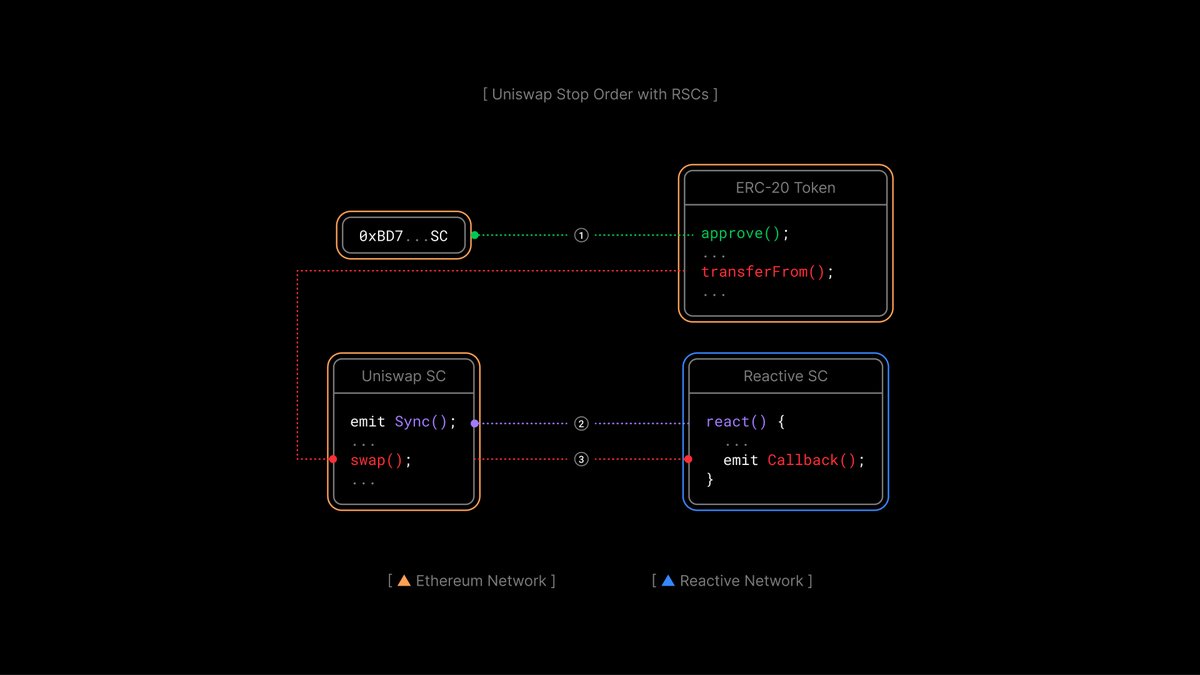The width and height of the screenshot is (1200, 675).
Task: Click the red transferFrom() function text
Action: (x=767, y=272)
